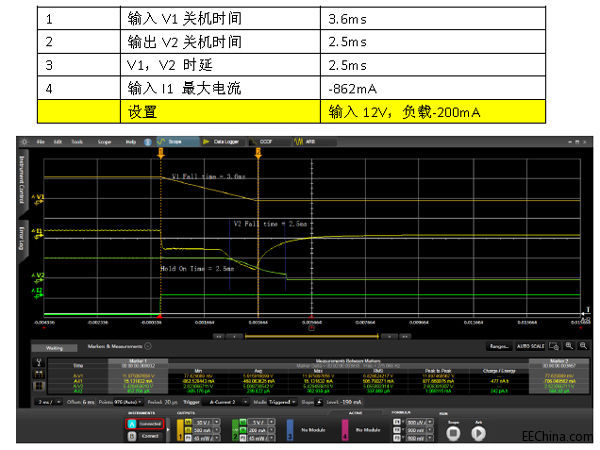Toggle output 1 P1 trace button

[x=188, y=439]
